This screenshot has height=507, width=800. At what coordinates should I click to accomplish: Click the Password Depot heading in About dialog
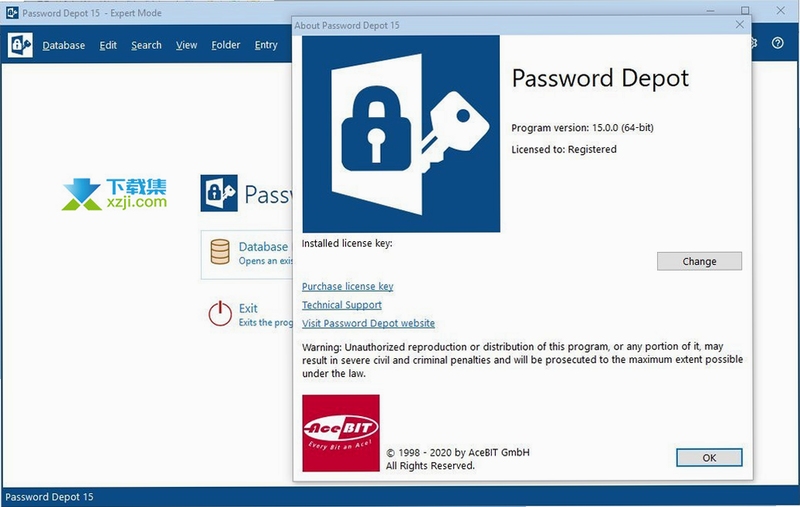click(600, 78)
